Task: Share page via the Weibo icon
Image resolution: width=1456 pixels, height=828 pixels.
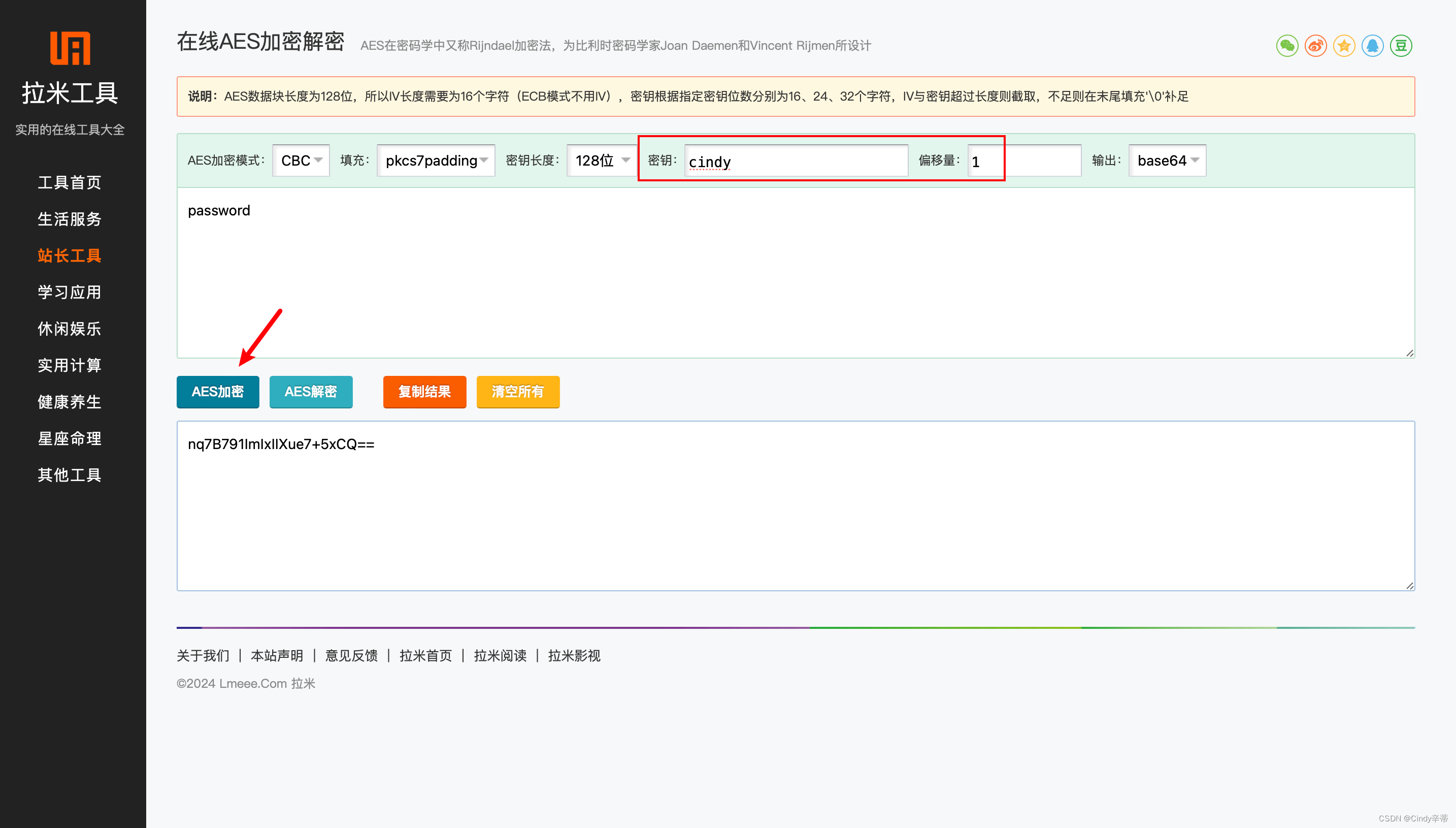Action: [x=1315, y=46]
